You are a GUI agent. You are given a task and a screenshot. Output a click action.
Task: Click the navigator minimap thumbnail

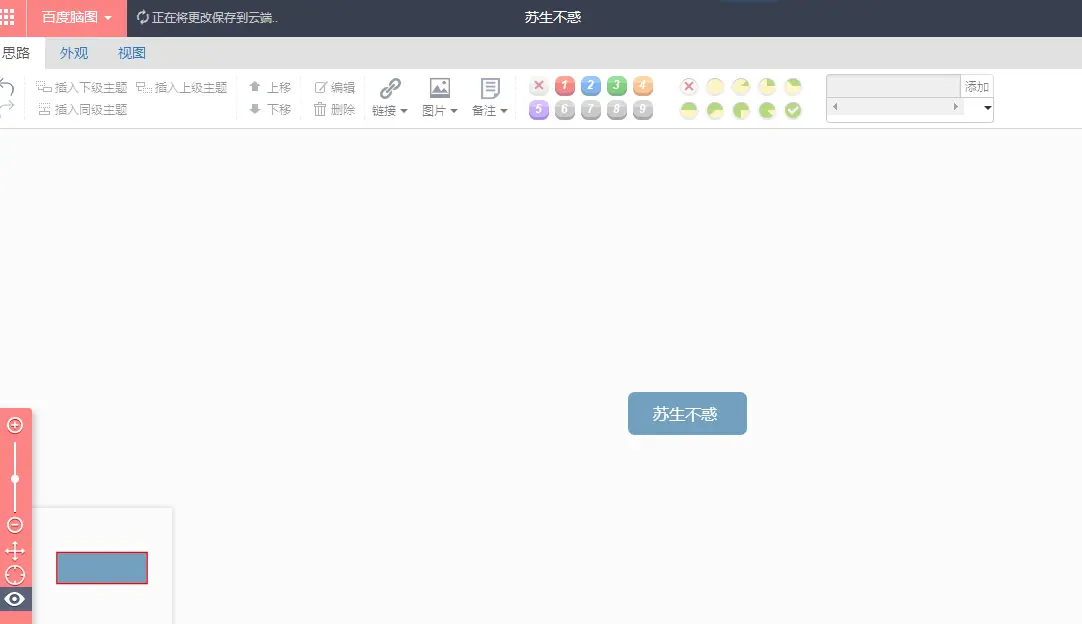102,568
